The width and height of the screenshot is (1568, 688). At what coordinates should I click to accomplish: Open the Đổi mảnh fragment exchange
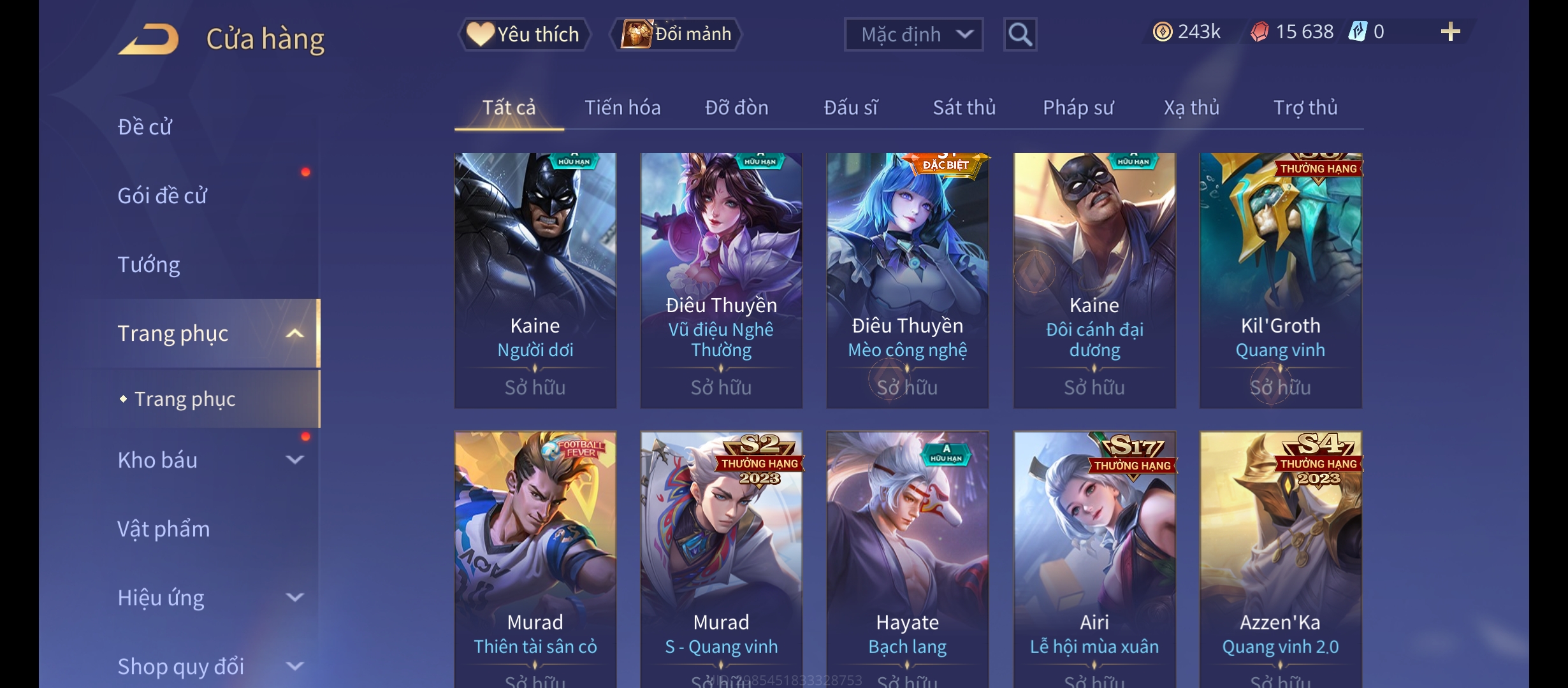click(x=676, y=34)
